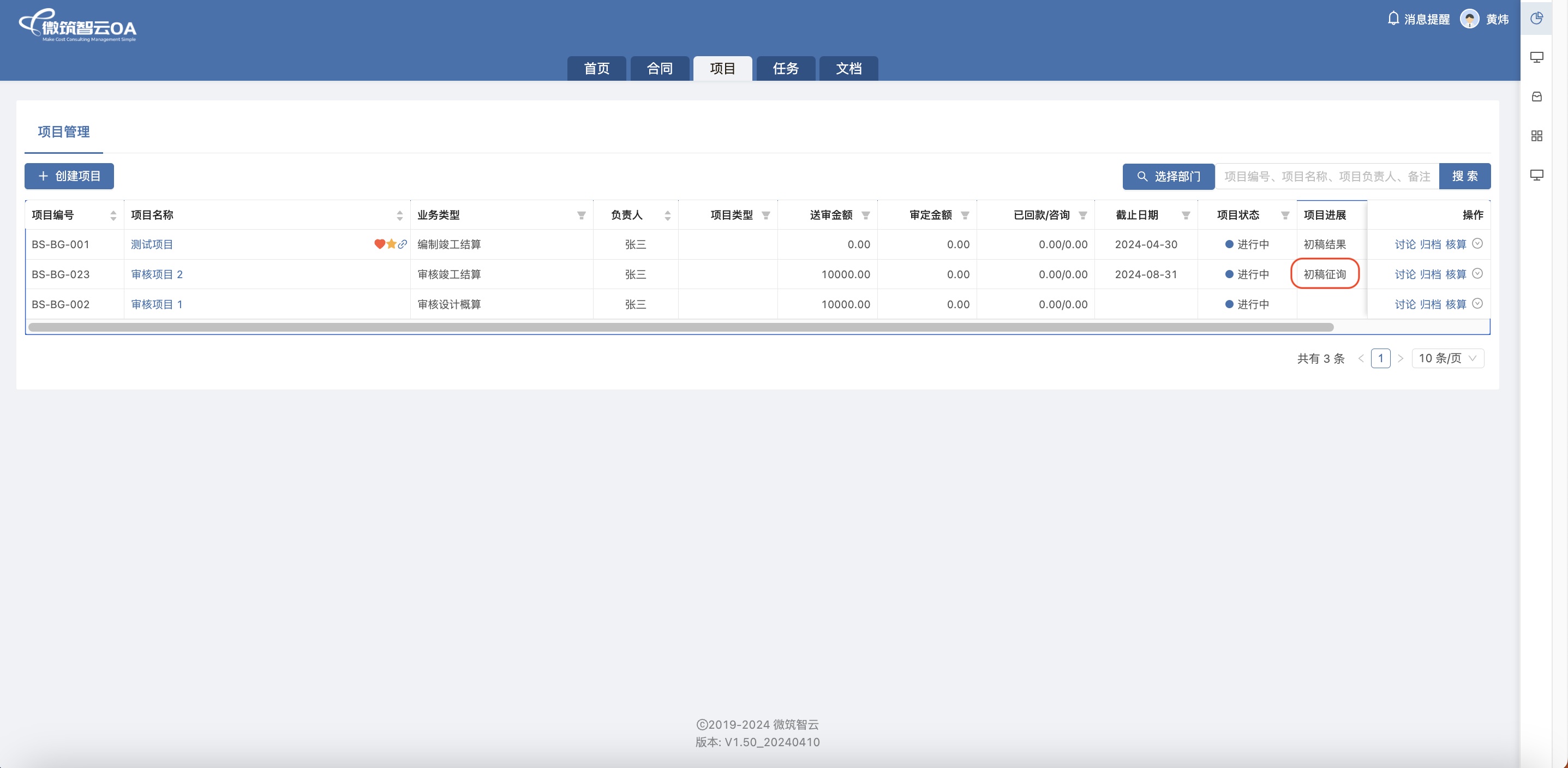Viewport: 1568px width, 768px height.
Task: Click the link icon beside 测试项目
Action: click(x=402, y=244)
